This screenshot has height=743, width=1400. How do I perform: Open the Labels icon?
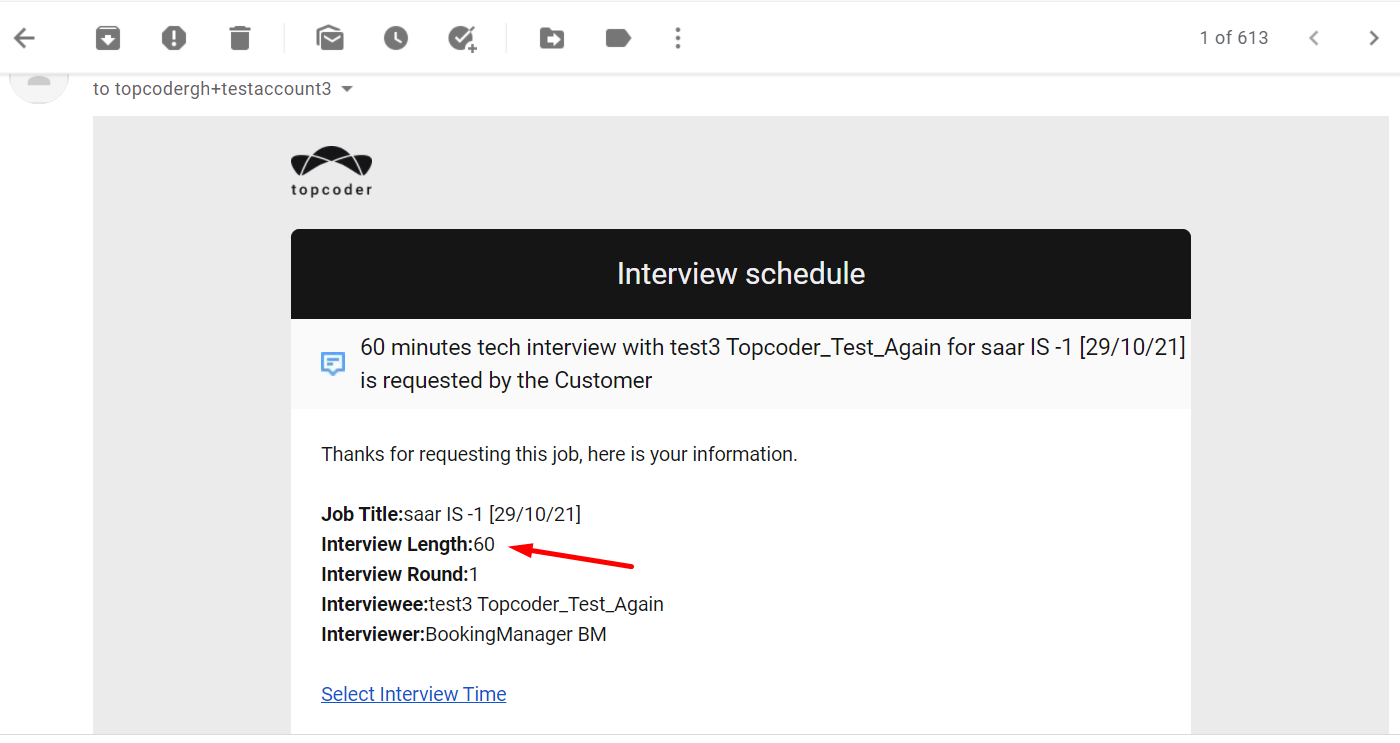(x=618, y=38)
